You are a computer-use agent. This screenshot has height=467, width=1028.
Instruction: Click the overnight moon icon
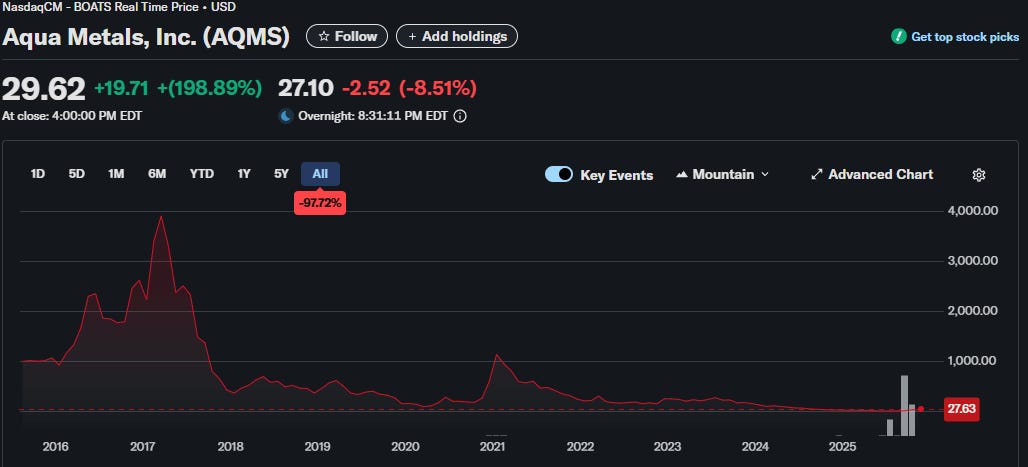pyautogui.click(x=286, y=116)
